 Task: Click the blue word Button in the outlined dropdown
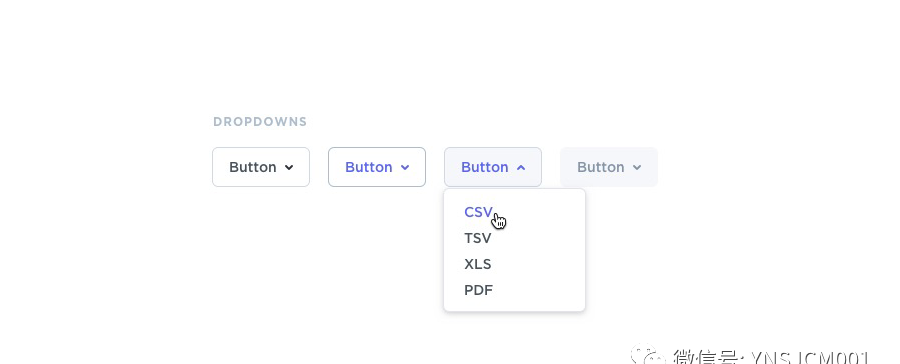pos(368,167)
